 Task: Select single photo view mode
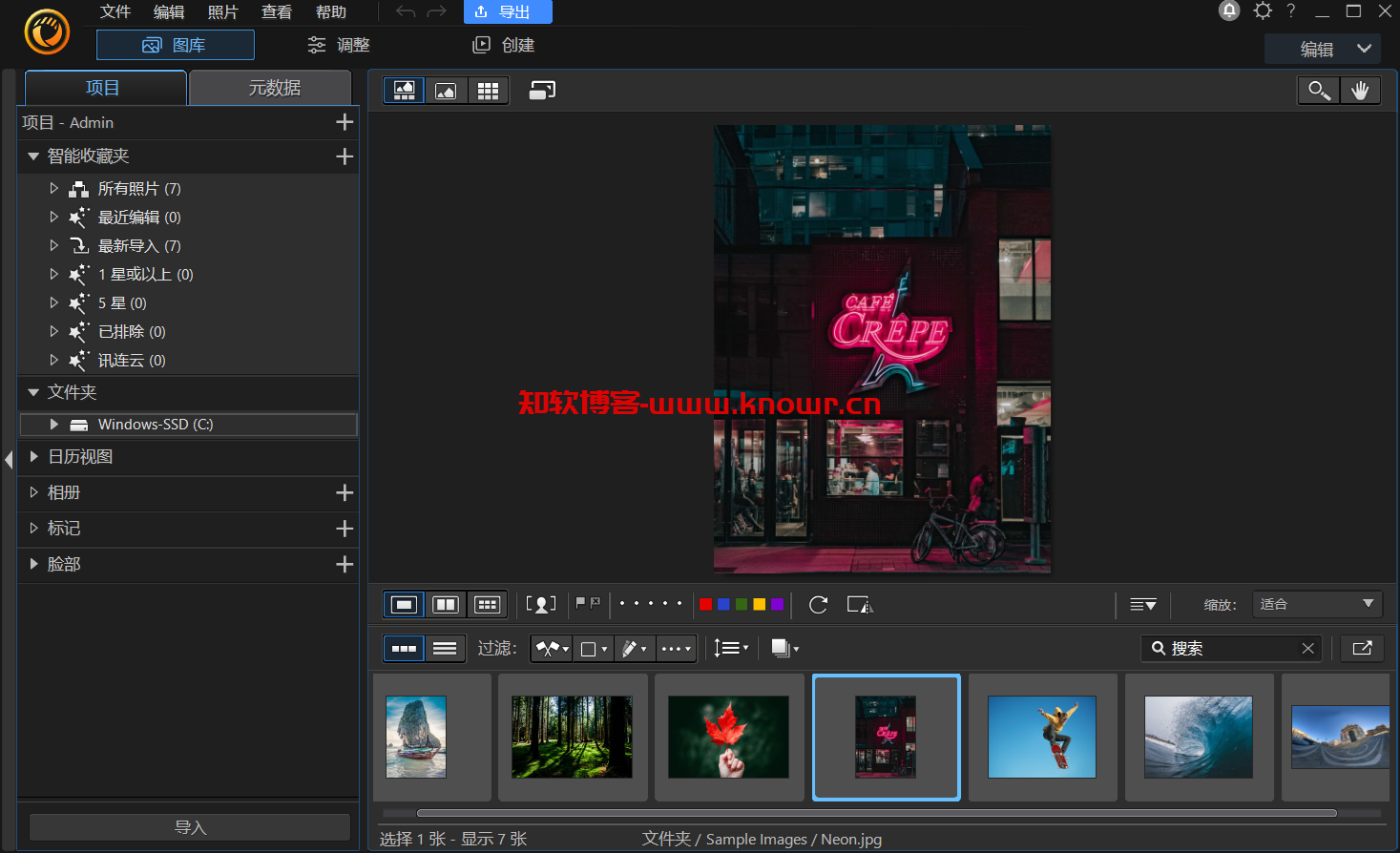[x=404, y=605]
